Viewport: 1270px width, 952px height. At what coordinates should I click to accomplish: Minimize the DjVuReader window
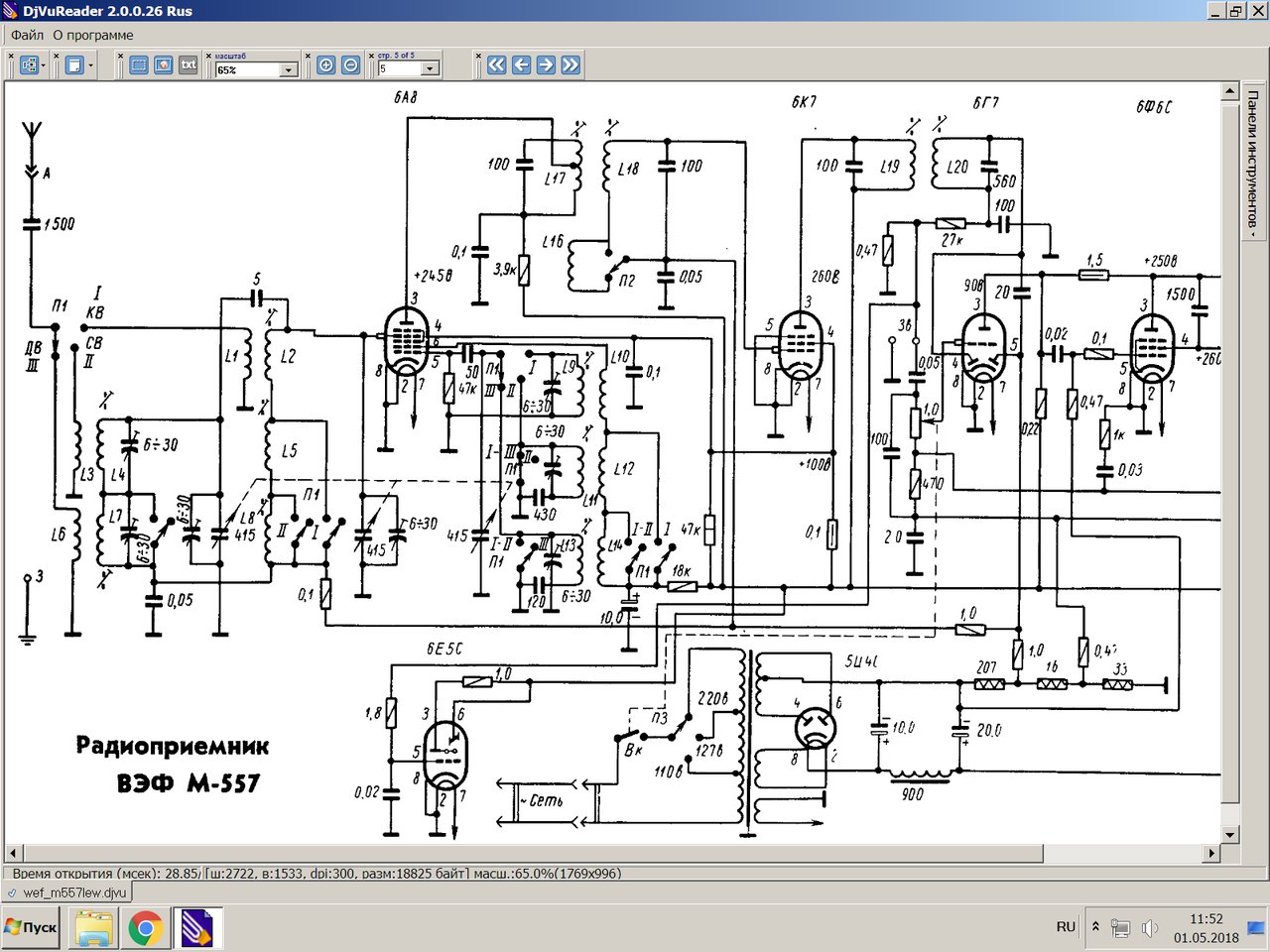click(x=1216, y=11)
